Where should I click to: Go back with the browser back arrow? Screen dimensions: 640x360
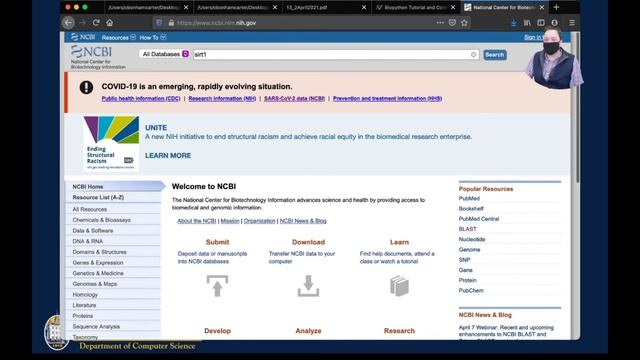point(69,23)
